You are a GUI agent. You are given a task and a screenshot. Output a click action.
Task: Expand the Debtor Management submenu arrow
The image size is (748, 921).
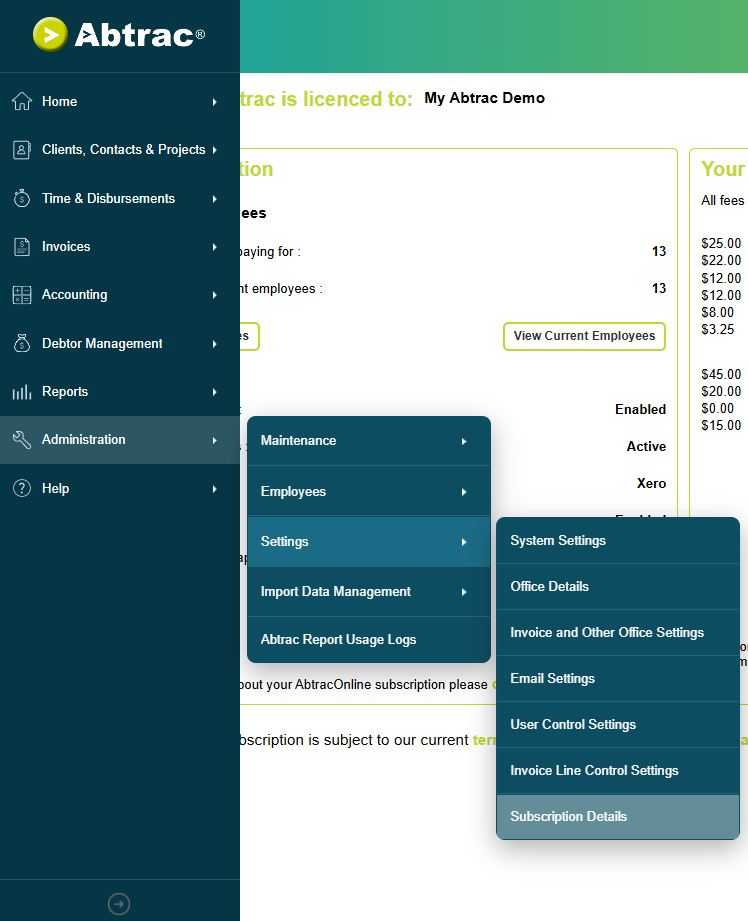point(214,344)
